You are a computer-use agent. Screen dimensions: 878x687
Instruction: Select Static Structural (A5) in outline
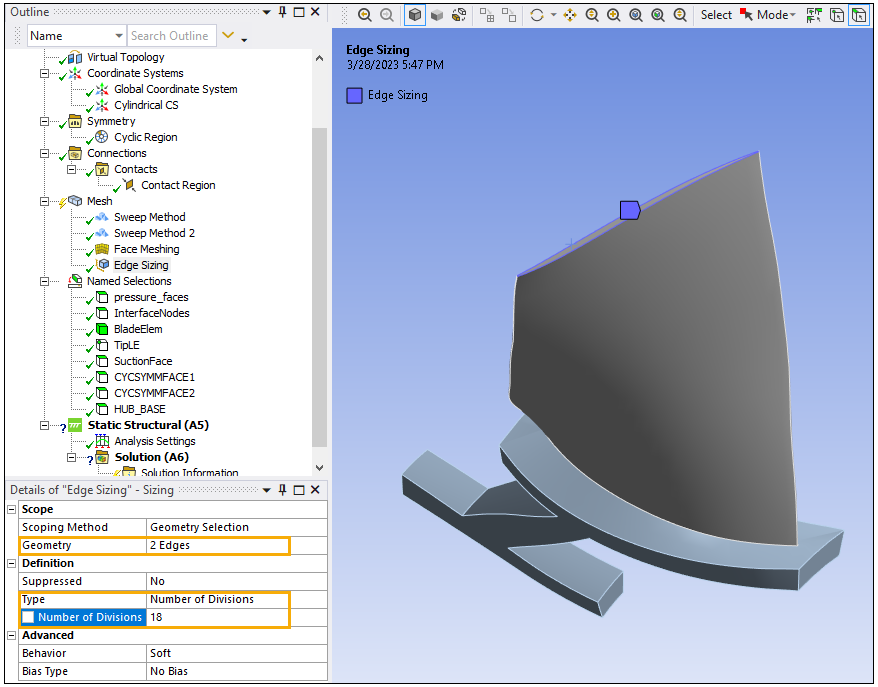(147, 425)
